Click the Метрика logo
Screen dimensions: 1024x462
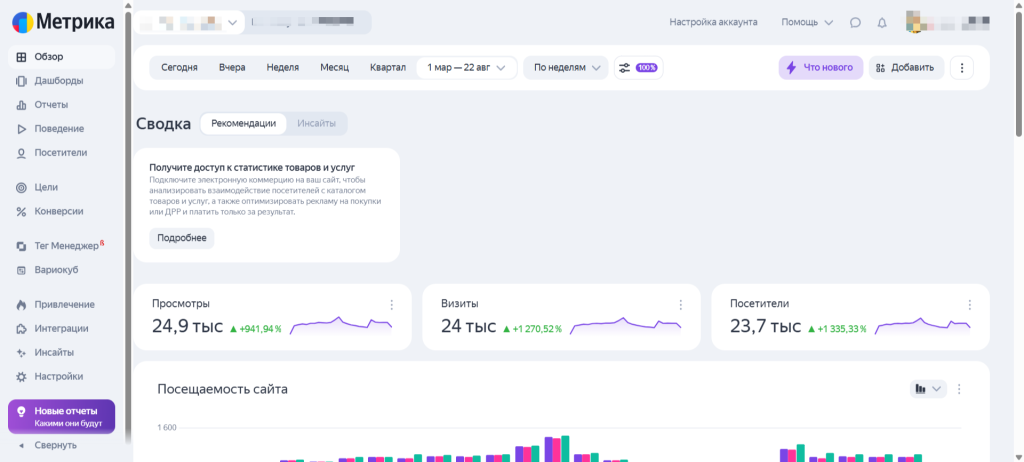(x=62, y=22)
